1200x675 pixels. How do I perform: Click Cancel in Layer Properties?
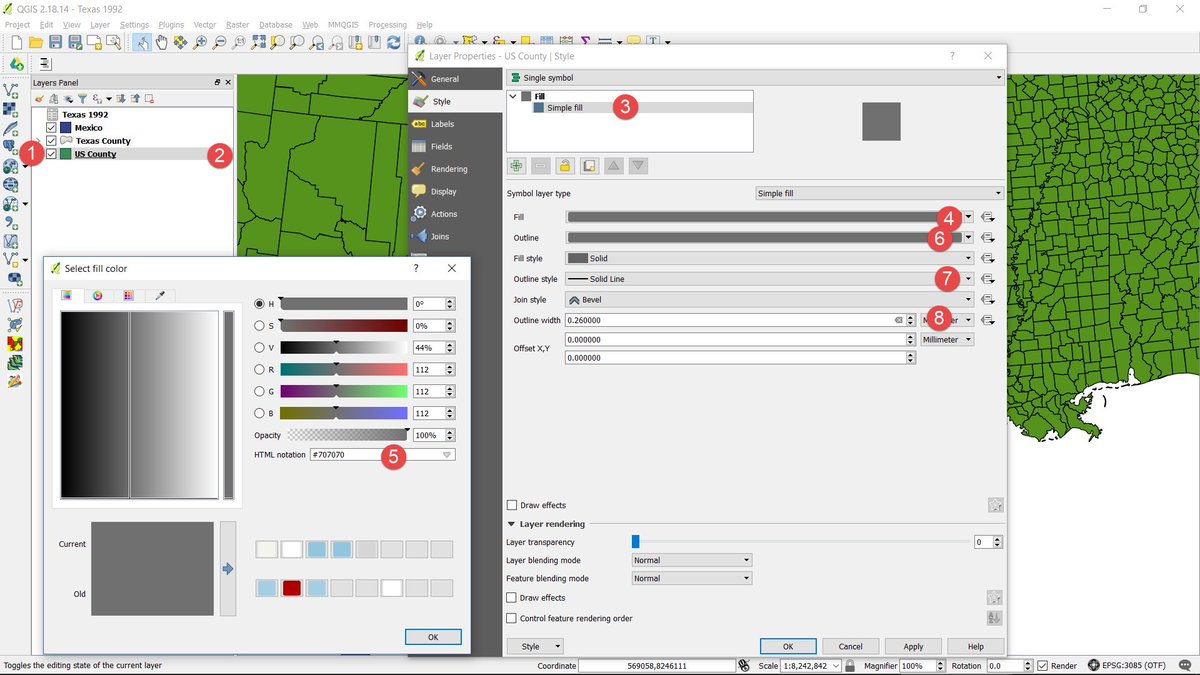(x=850, y=646)
